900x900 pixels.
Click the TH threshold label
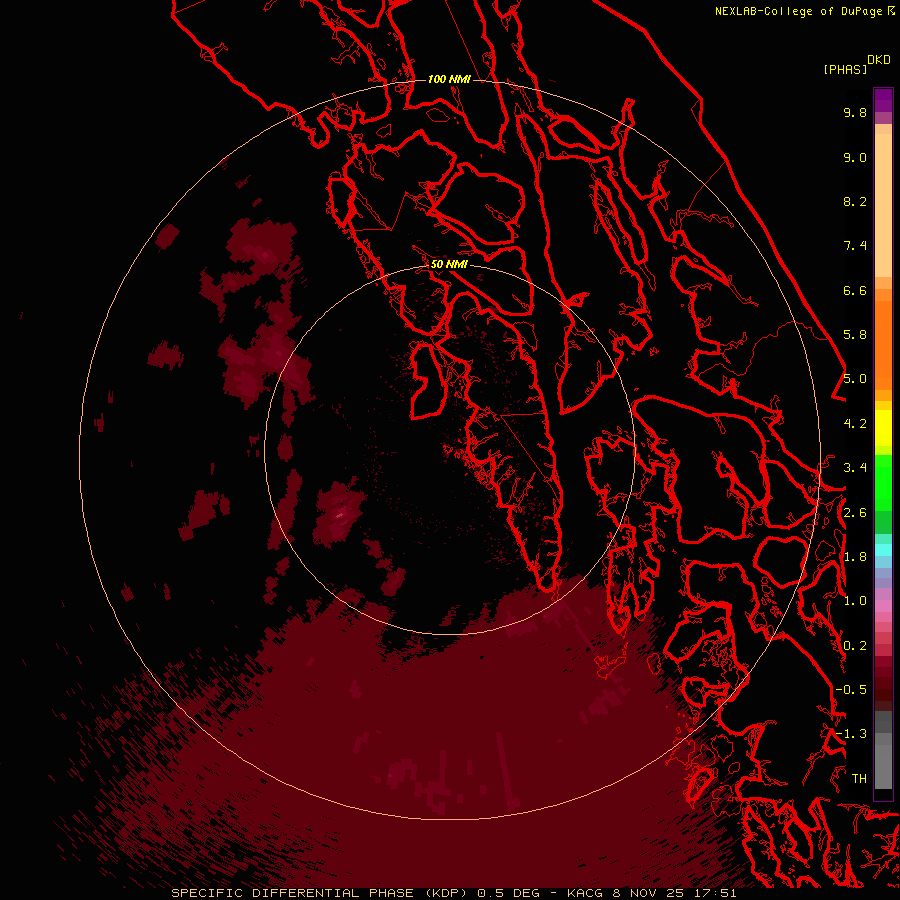[x=859, y=779]
